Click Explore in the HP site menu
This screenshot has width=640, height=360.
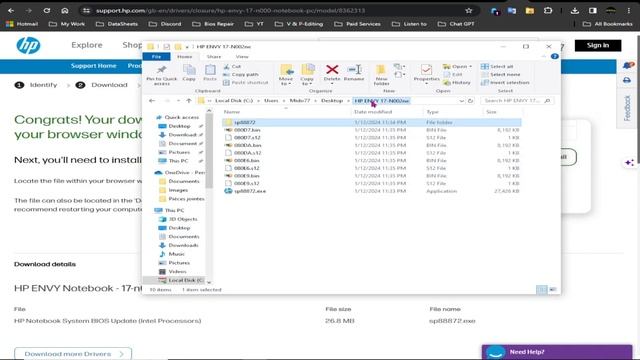point(87,45)
